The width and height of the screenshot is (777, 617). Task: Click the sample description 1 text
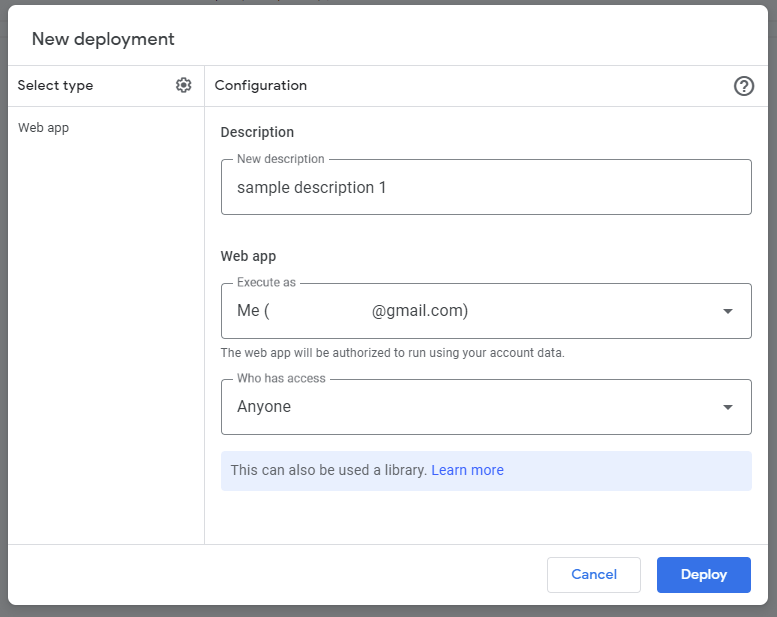pyautogui.click(x=311, y=187)
